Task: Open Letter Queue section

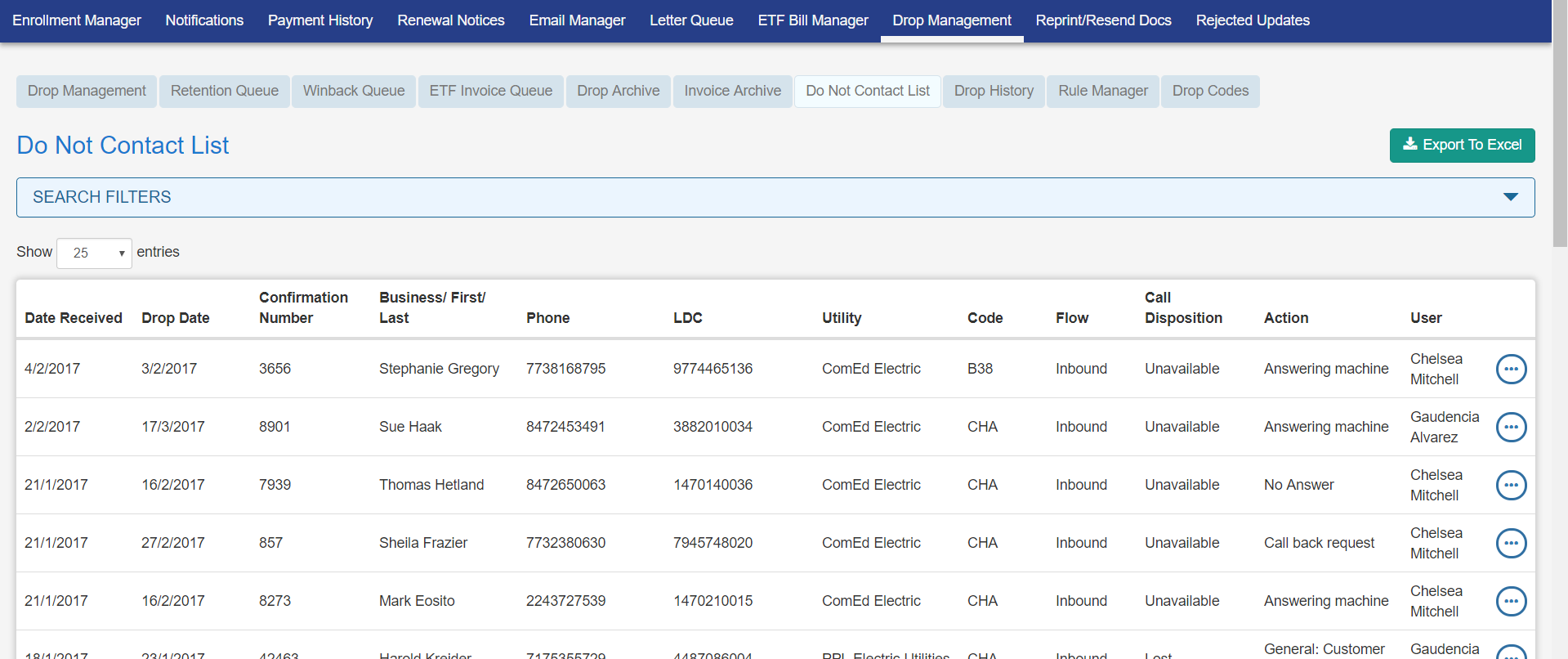Action: [691, 20]
